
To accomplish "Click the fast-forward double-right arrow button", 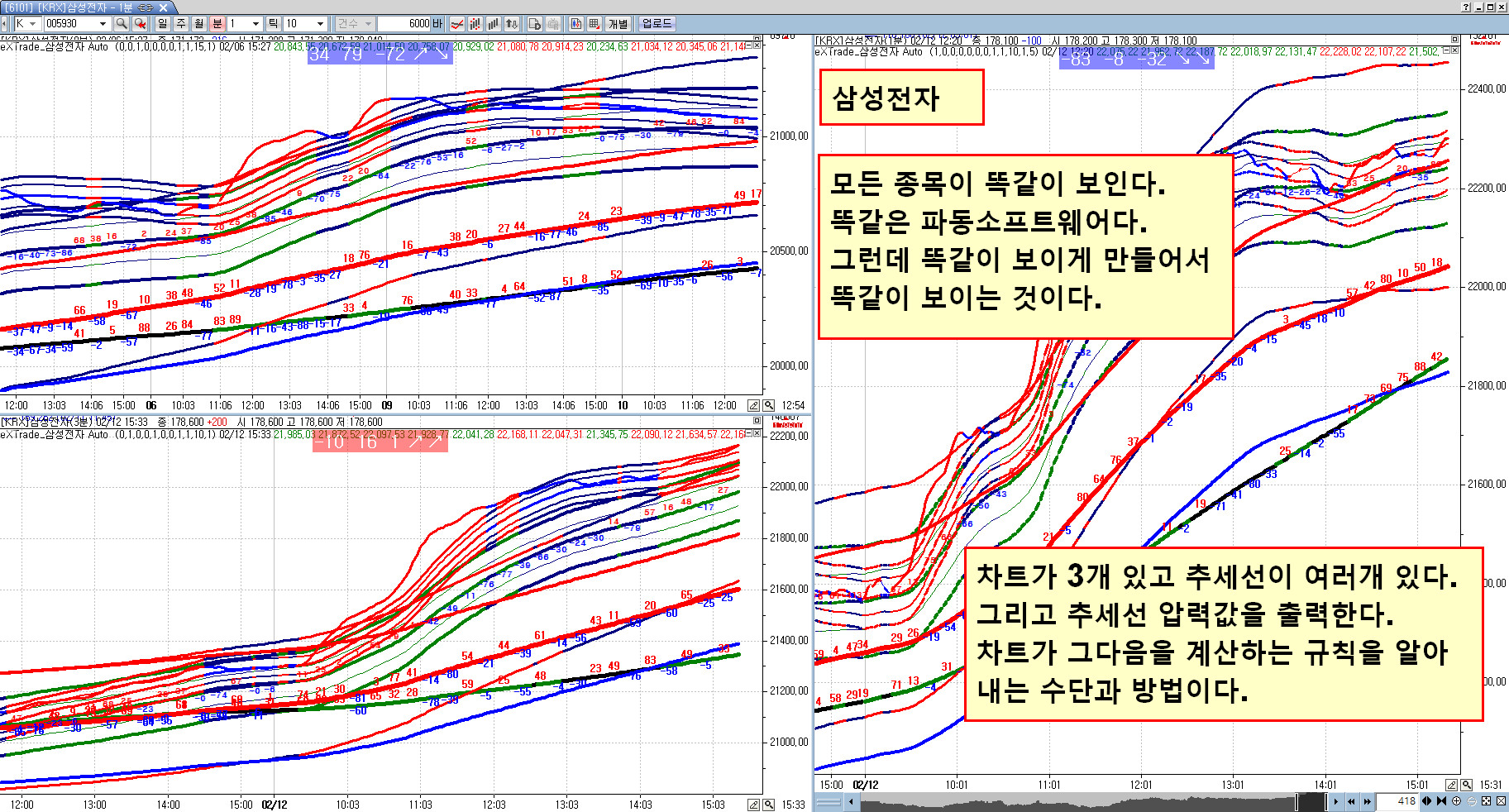I will (x=1368, y=801).
